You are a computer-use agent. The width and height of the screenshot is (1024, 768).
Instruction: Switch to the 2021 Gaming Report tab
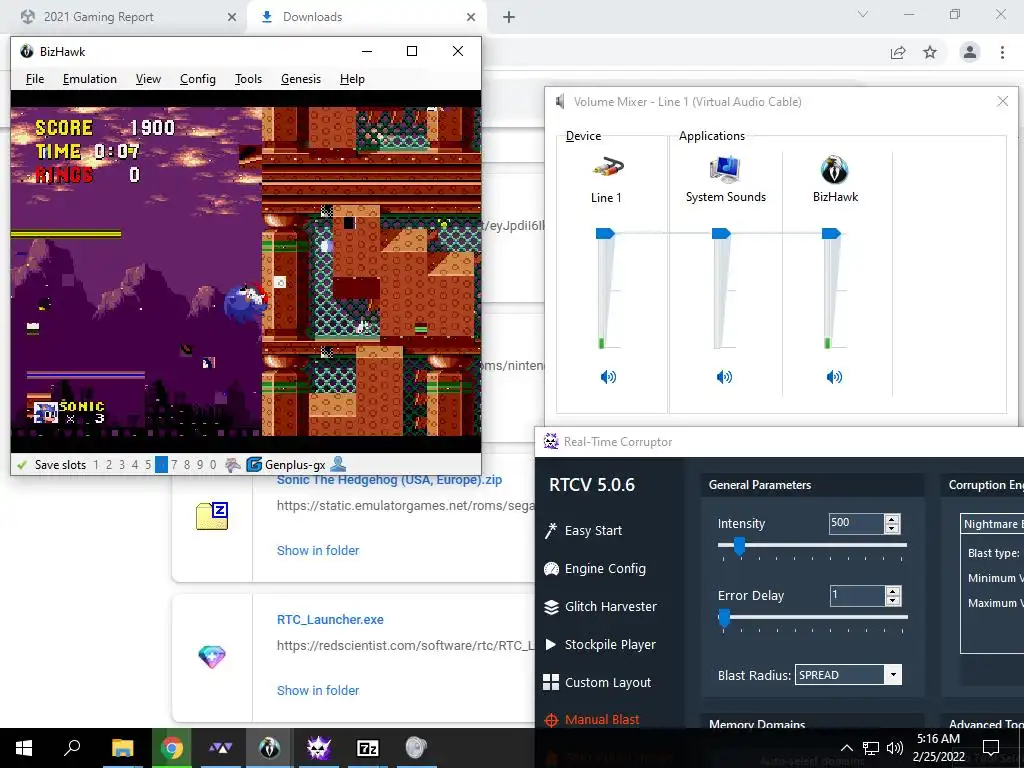coord(124,17)
